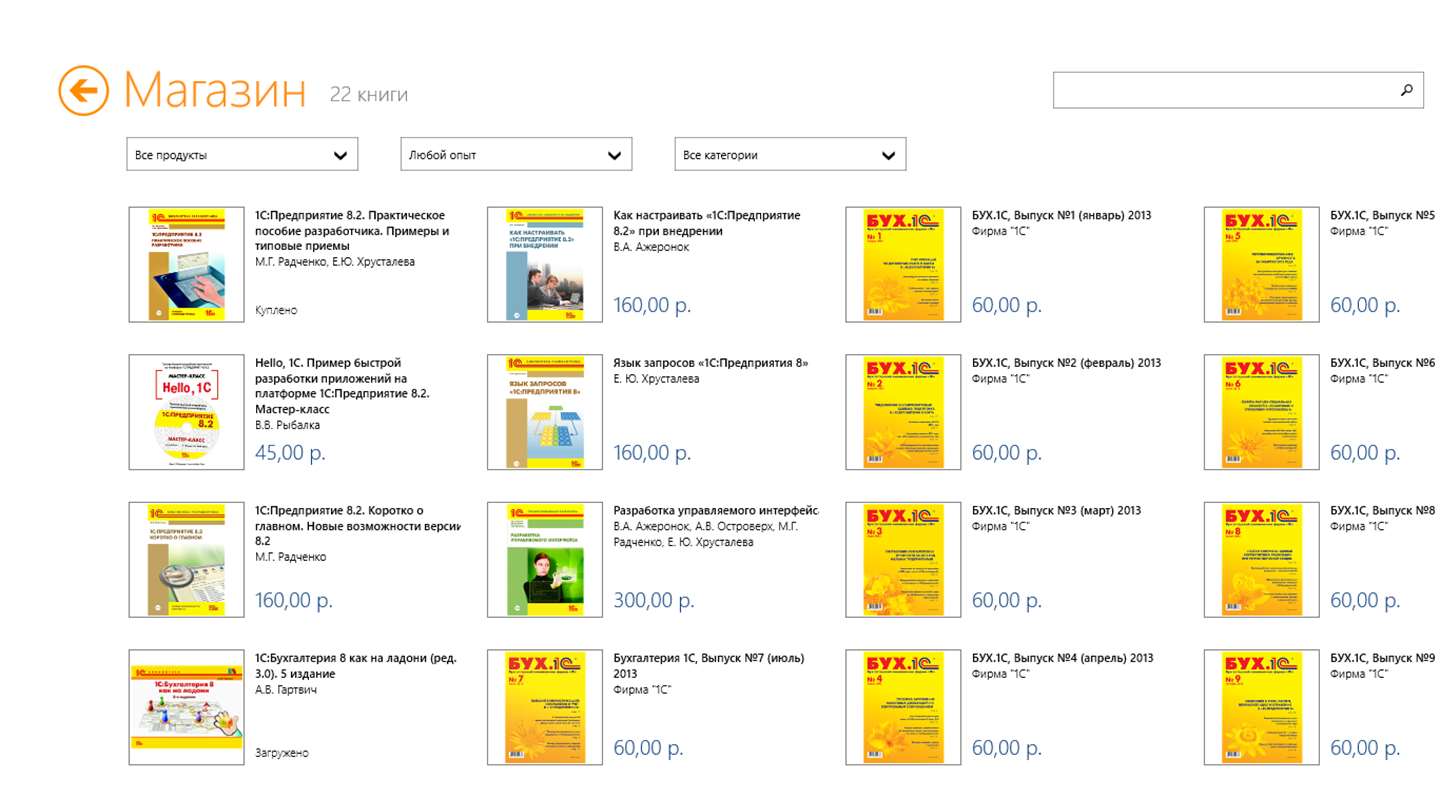Go back using the orange arrow button
This screenshot has width=1440, height=810.
coord(84,91)
